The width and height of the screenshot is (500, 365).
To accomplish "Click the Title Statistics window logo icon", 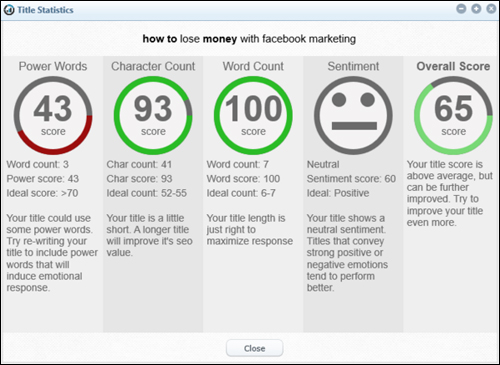I will click(x=9, y=10).
